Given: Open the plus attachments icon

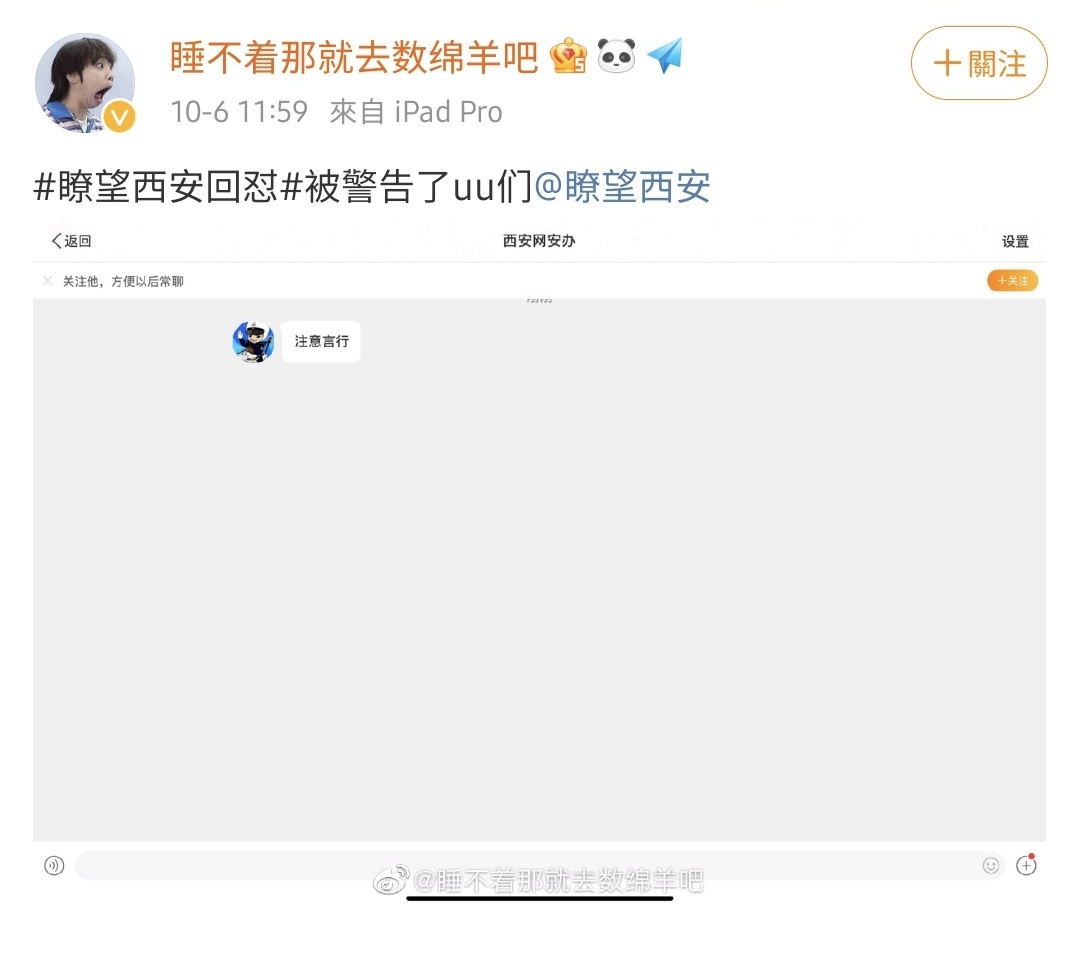Looking at the screenshot, I should pyautogui.click(x=1026, y=865).
